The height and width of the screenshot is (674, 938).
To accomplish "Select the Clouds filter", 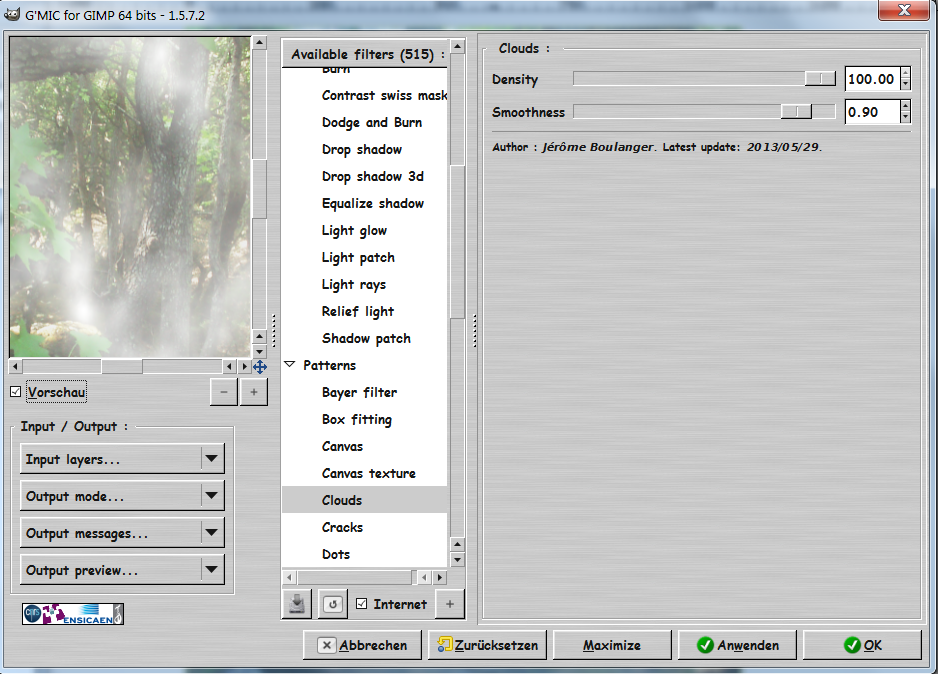I will pyautogui.click(x=364, y=500).
